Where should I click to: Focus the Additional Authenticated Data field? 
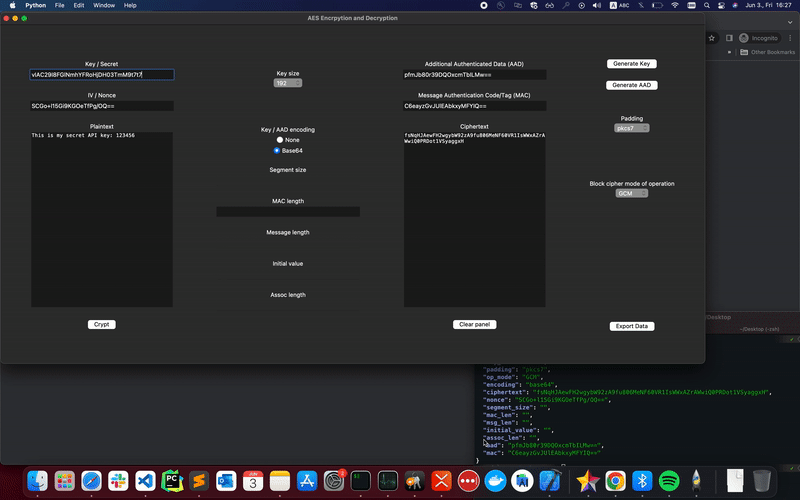474,74
